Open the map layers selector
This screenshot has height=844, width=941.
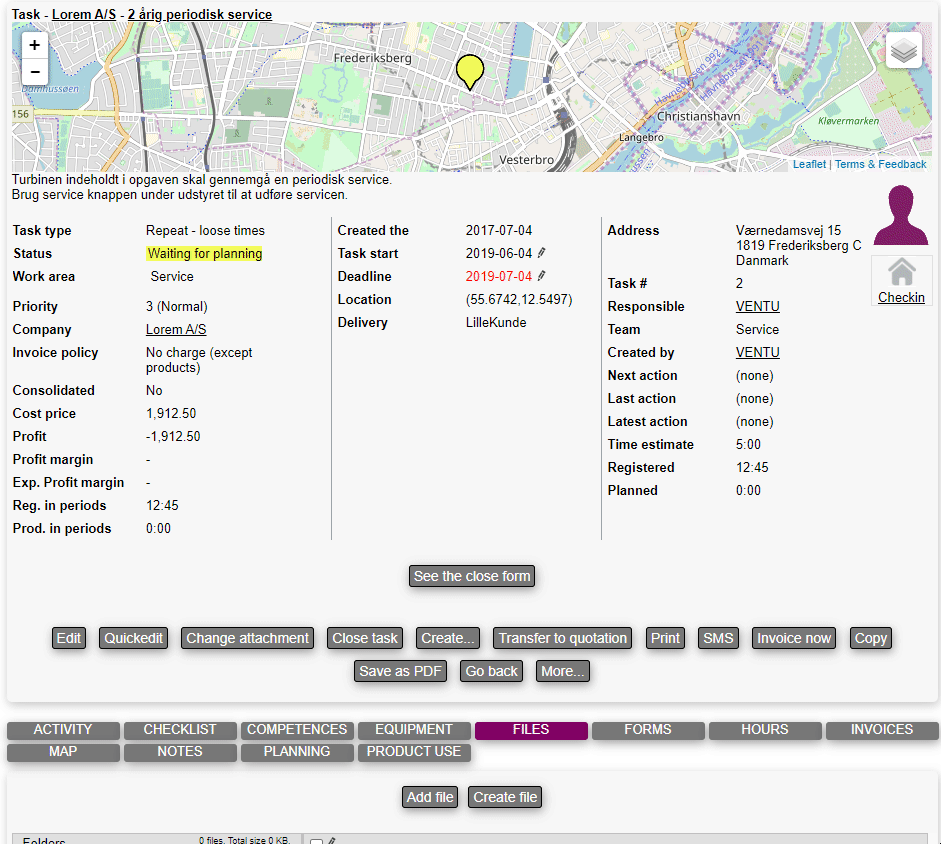(x=903, y=50)
